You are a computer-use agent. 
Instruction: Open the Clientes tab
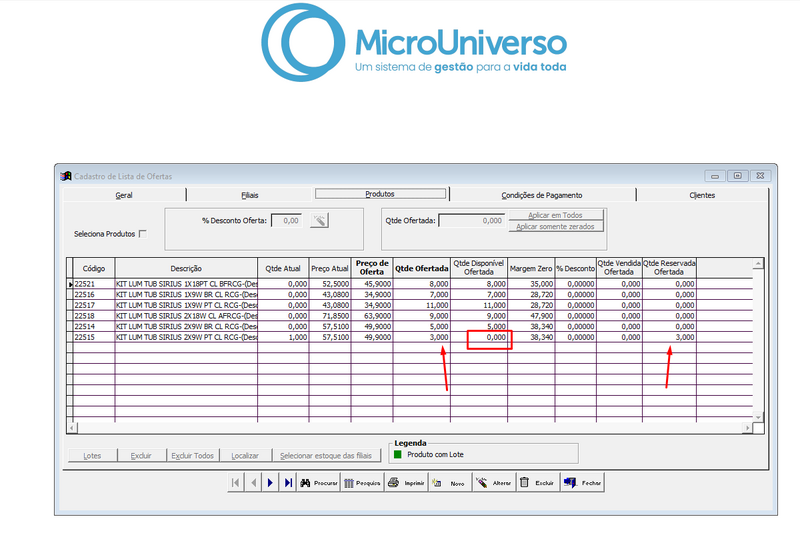coord(702,195)
